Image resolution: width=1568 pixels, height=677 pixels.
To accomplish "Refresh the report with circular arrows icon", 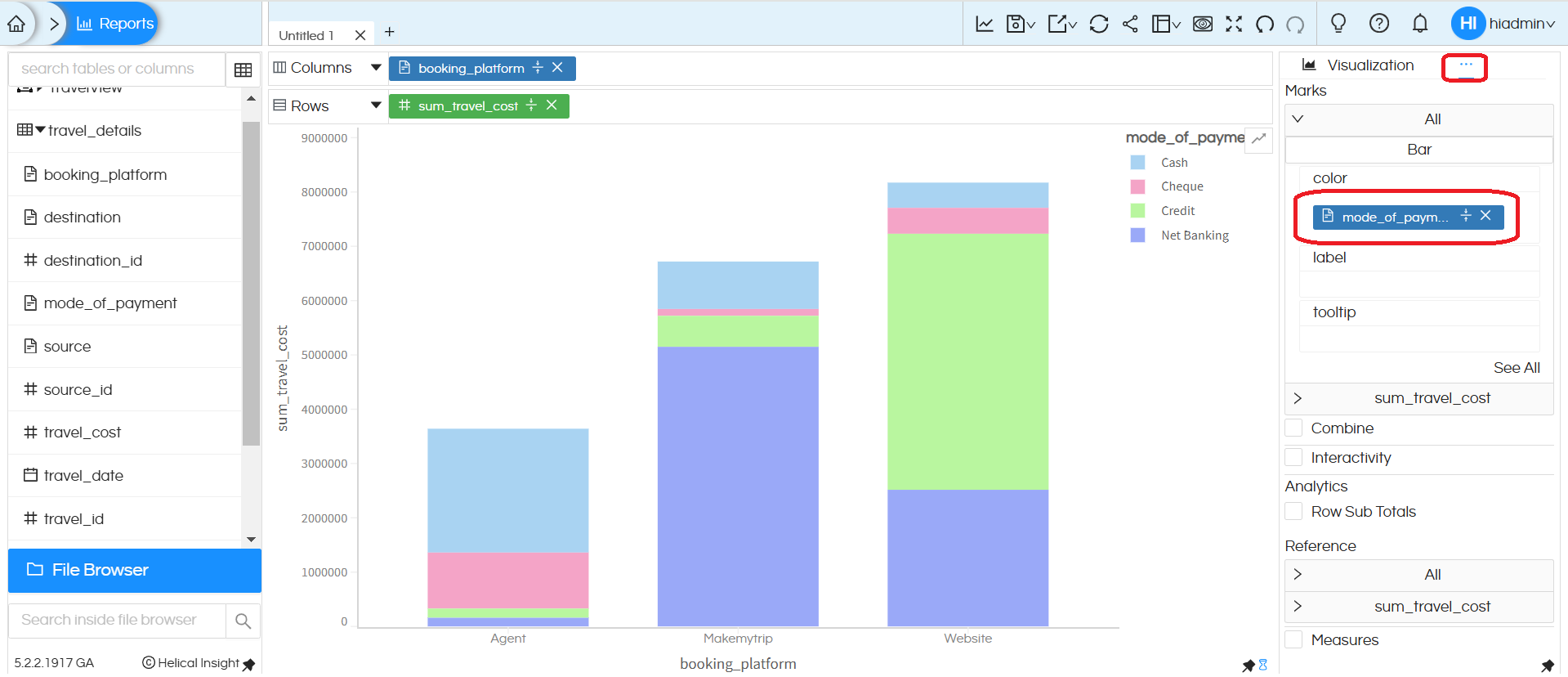I will pyautogui.click(x=1099, y=24).
